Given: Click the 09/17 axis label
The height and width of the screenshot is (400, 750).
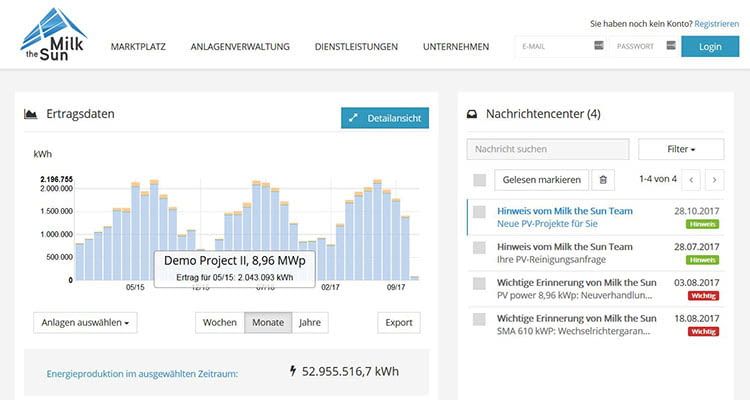Looking at the screenshot, I should click(396, 287).
